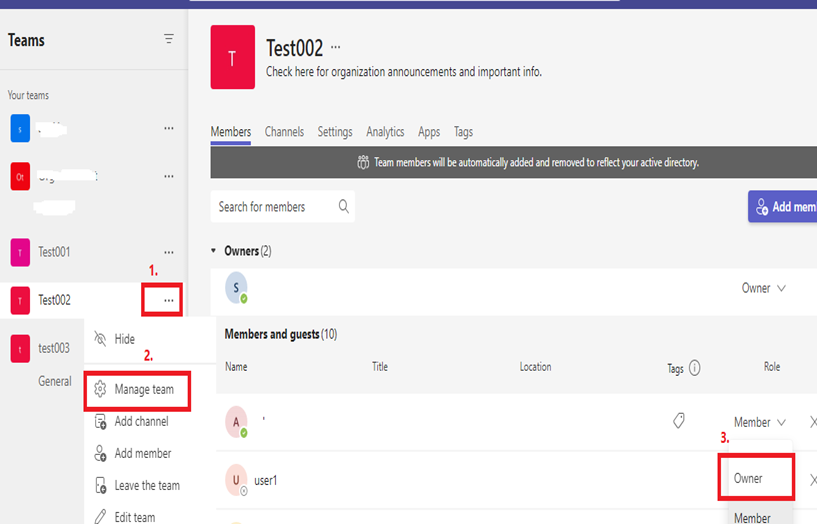Click the user1 name in members list
817x525 pixels.
pyautogui.click(x=266, y=481)
